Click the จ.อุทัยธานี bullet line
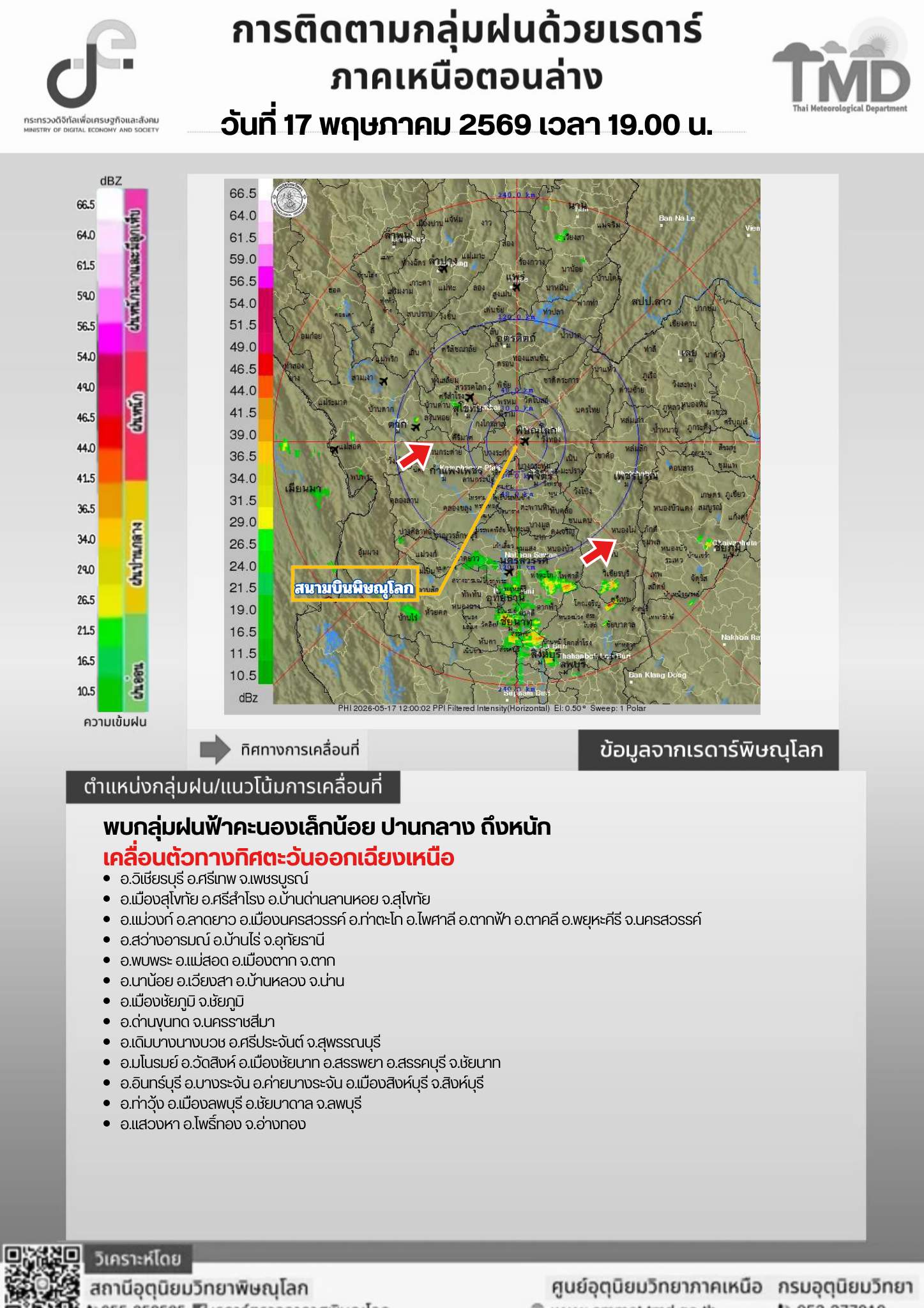The height and width of the screenshot is (1308, 924). tap(222, 940)
